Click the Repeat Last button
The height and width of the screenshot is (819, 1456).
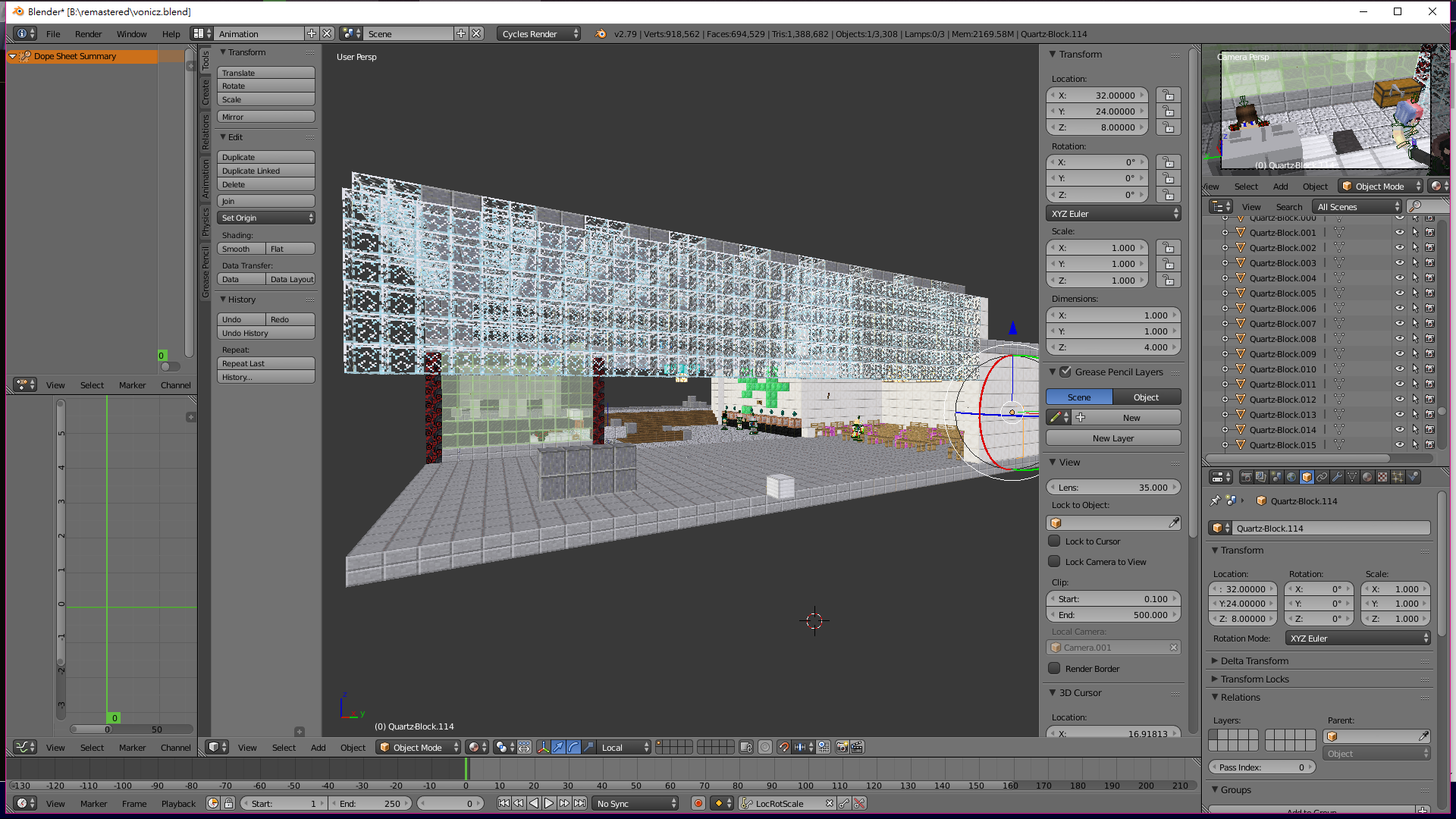266,363
